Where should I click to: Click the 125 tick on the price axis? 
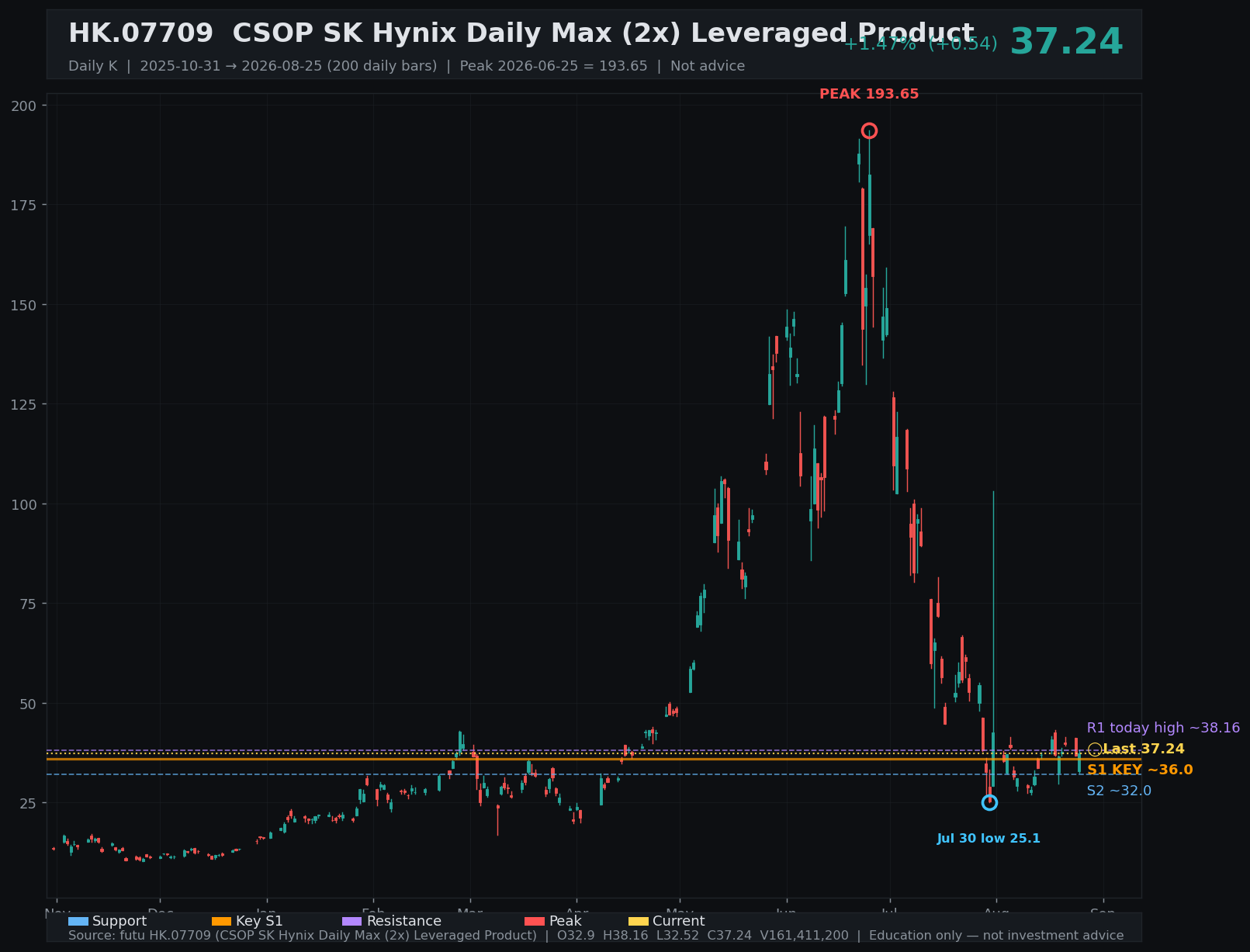coord(25,404)
